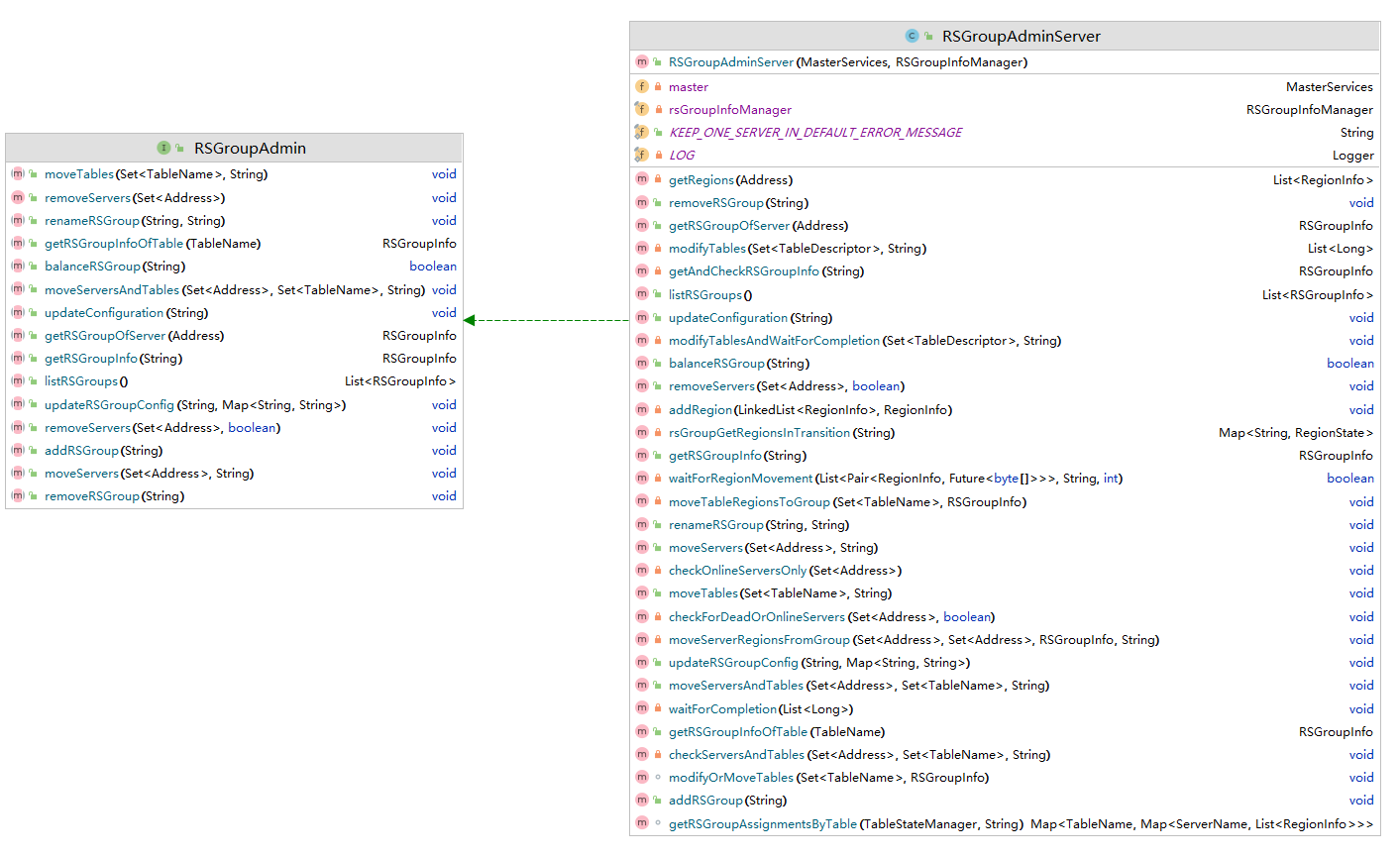Select the RSGroupAdminServer class title text
The width and height of the screenshot is (1400, 858).
coord(1021,36)
